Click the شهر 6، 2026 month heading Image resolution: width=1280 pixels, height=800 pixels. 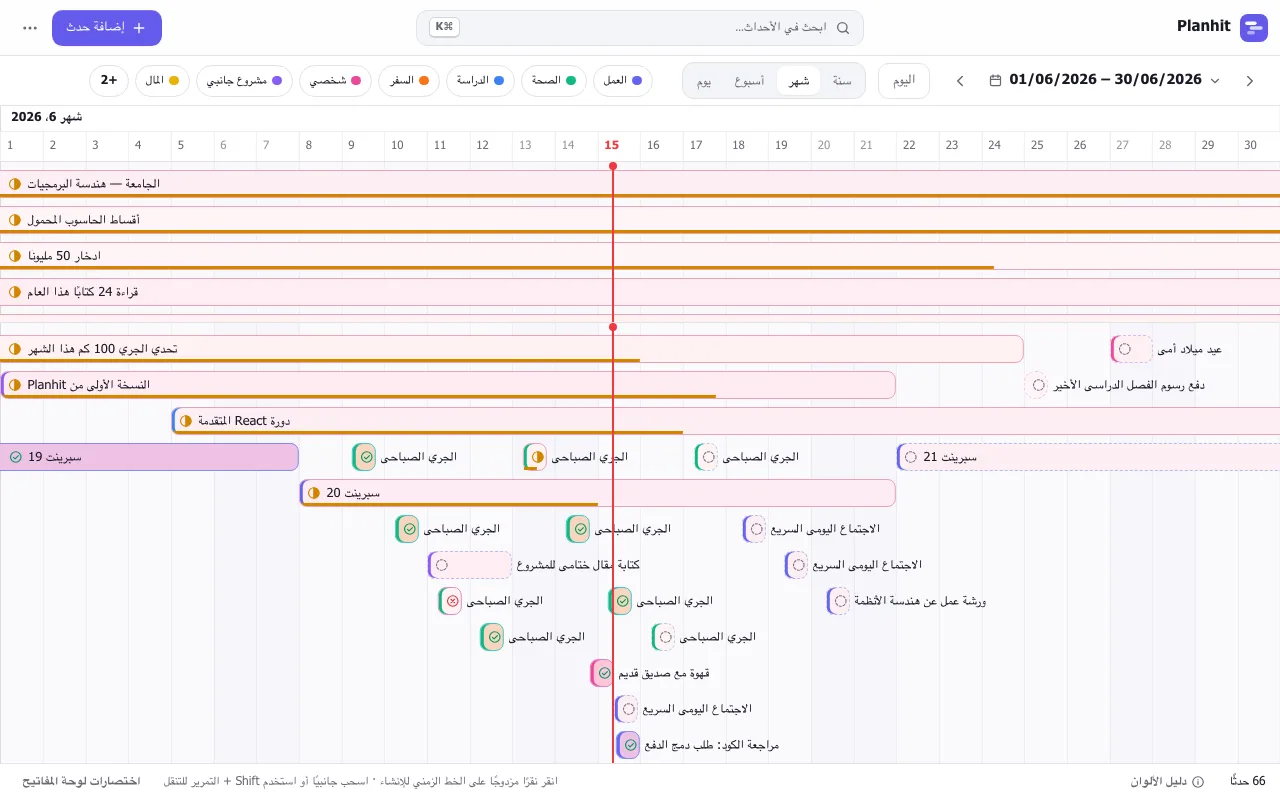pyautogui.click(x=46, y=117)
